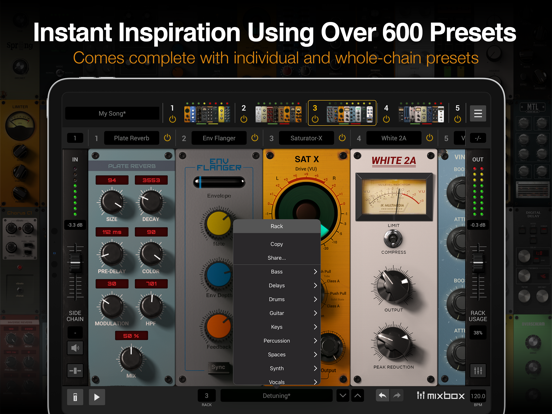Expand the Delays preset category
The width and height of the screenshot is (552, 414).
[277, 285]
